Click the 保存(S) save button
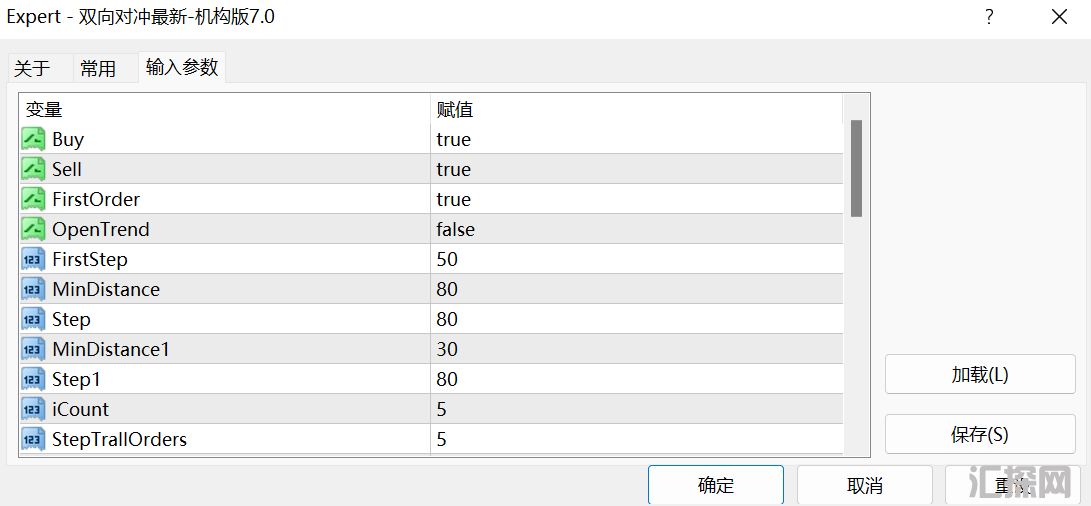 [980, 434]
